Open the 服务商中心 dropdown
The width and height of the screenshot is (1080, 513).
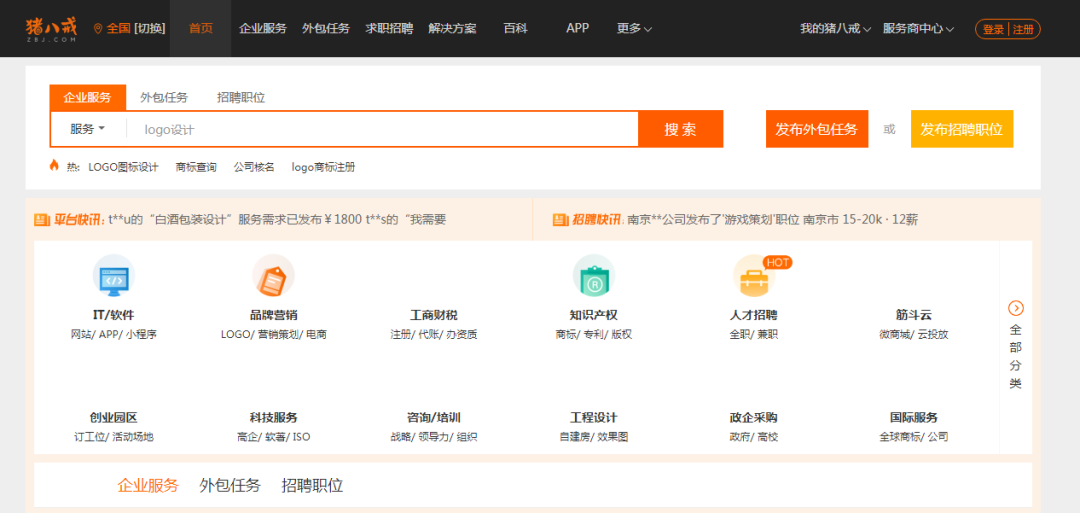(918, 29)
